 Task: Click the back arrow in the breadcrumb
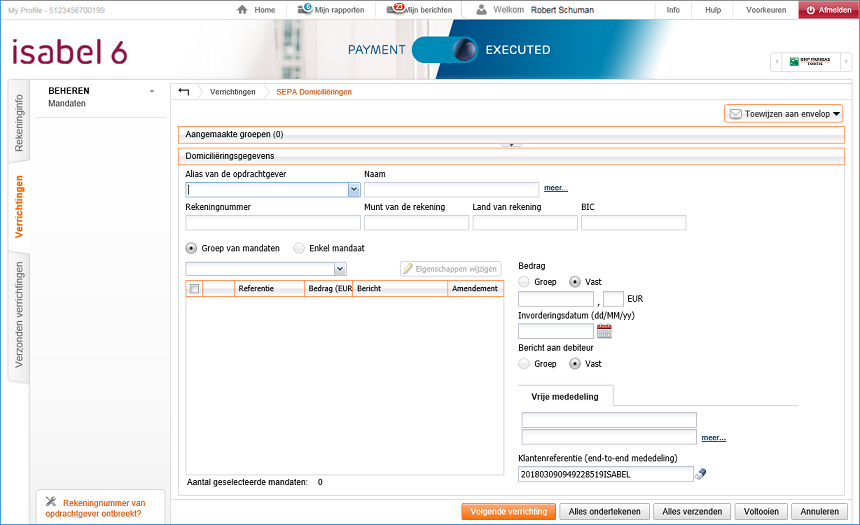pos(184,92)
